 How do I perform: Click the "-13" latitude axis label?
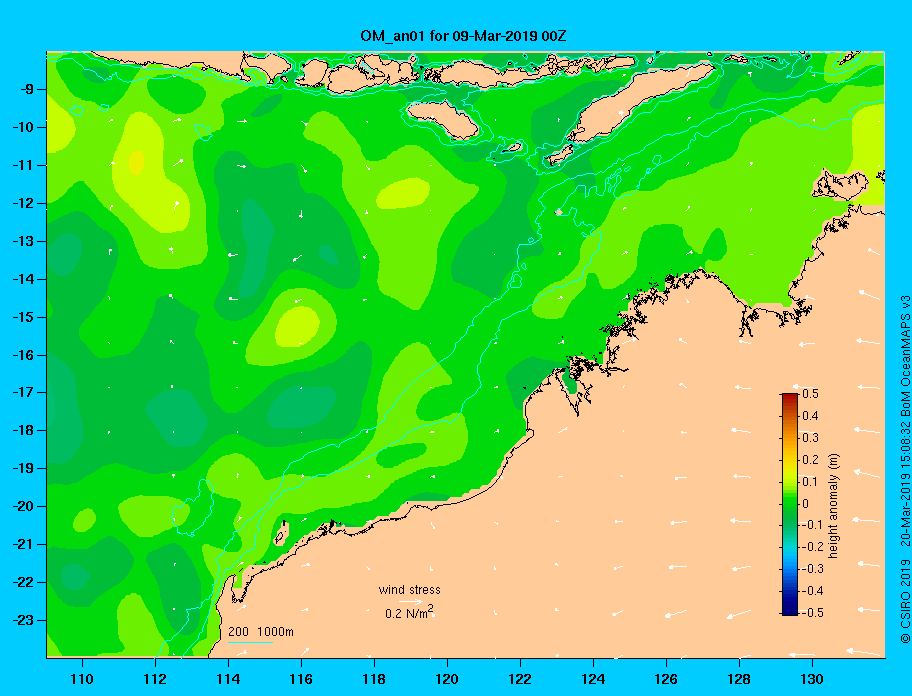22,241
